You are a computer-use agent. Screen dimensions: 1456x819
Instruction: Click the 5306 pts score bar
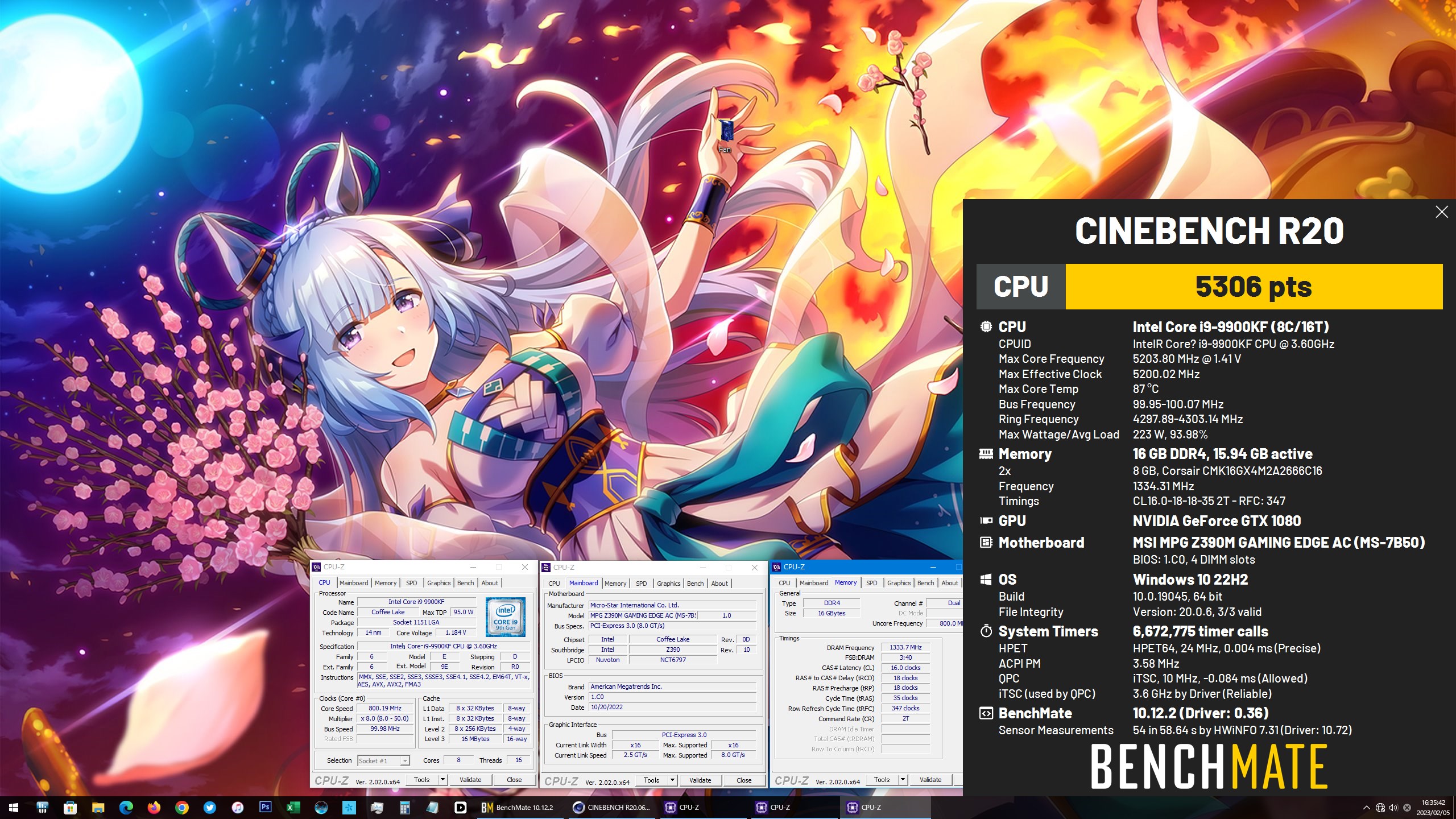click(x=1254, y=287)
